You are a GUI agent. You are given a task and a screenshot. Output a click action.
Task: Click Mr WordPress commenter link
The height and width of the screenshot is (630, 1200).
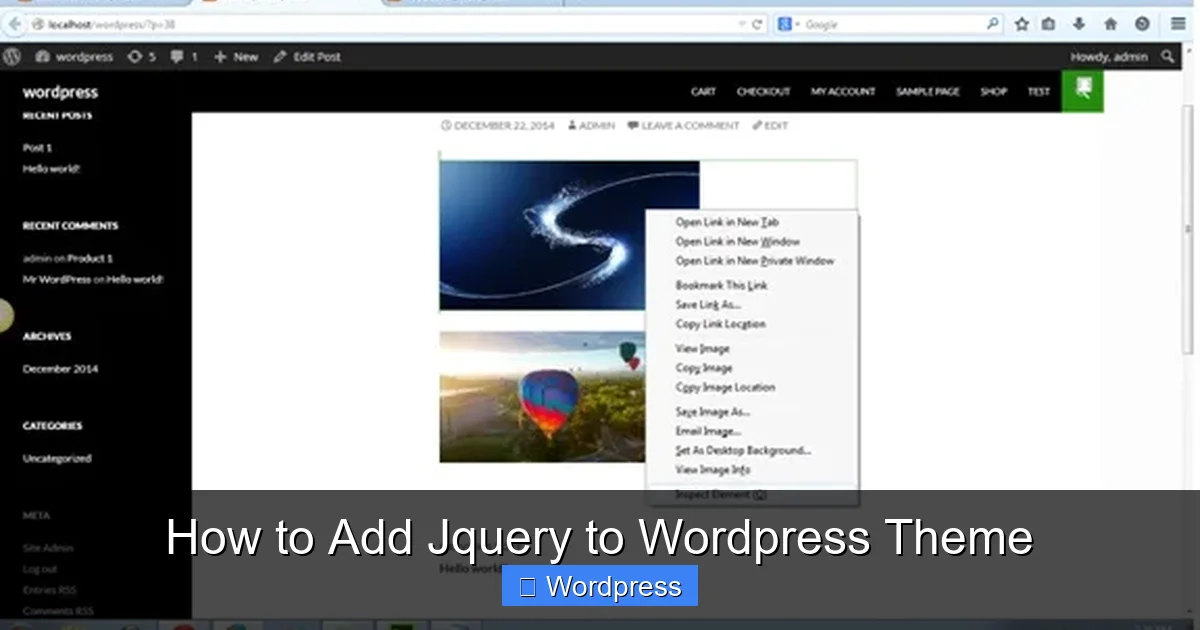57,280
